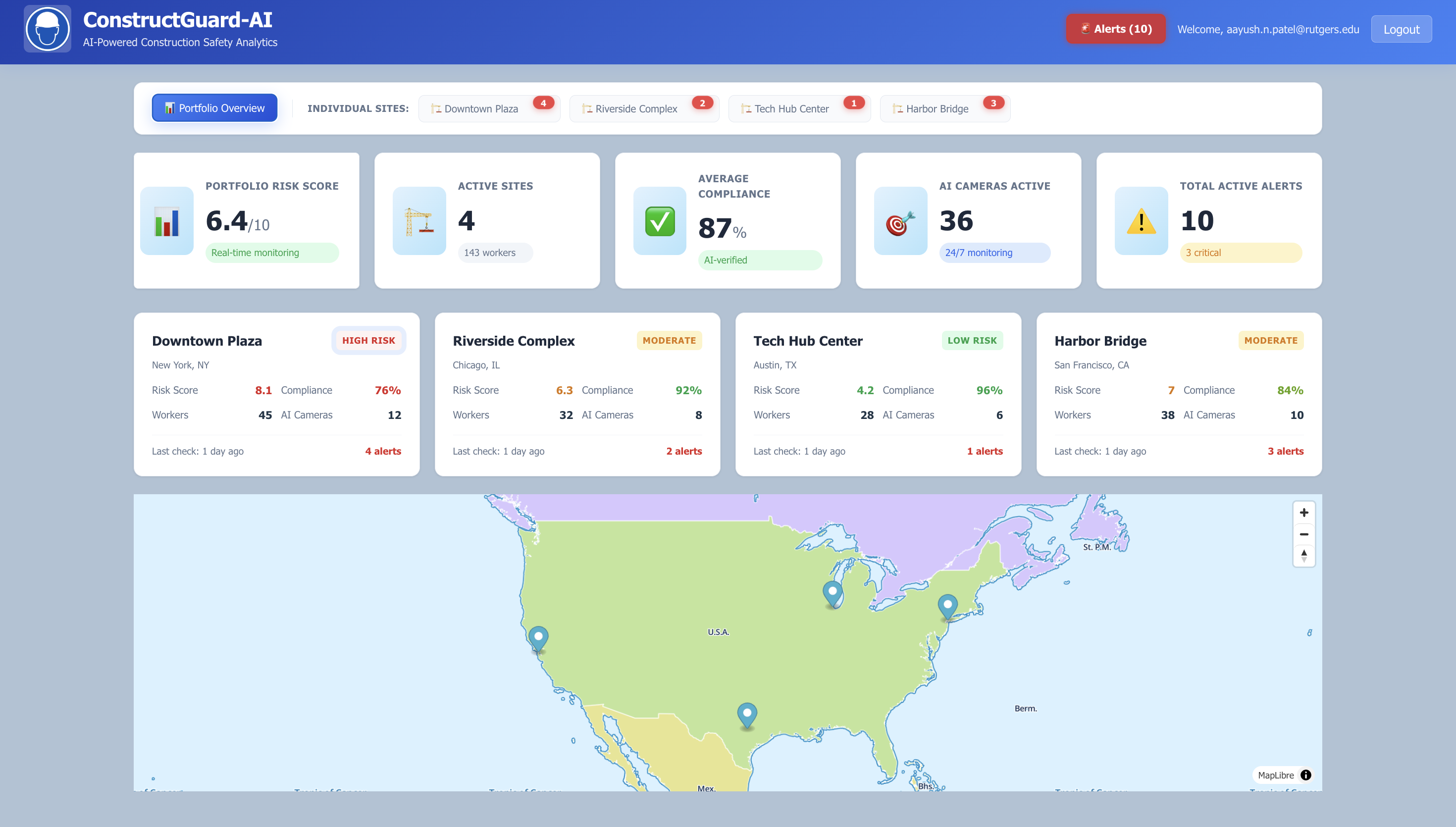Zoom out on the map

(1303, 534)
